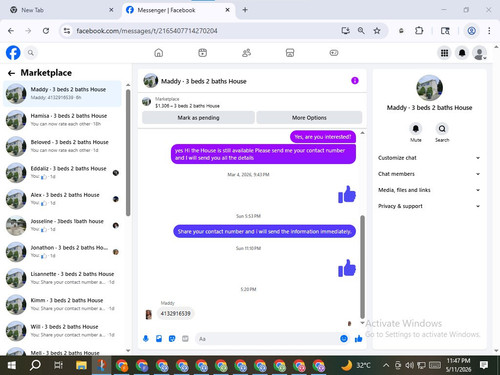Click the Mark as pending button

pyautogui.click(x=198, y=118)
